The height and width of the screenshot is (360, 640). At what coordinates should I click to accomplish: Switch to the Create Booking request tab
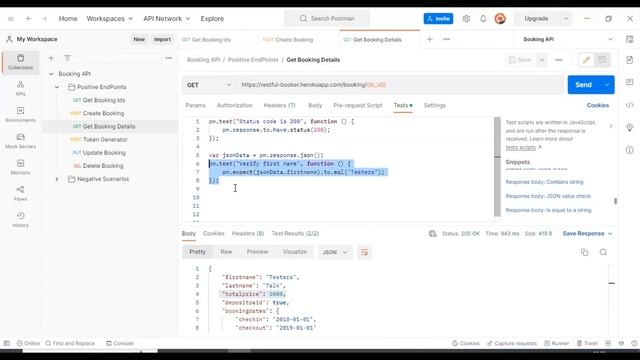tap(288, 40)
